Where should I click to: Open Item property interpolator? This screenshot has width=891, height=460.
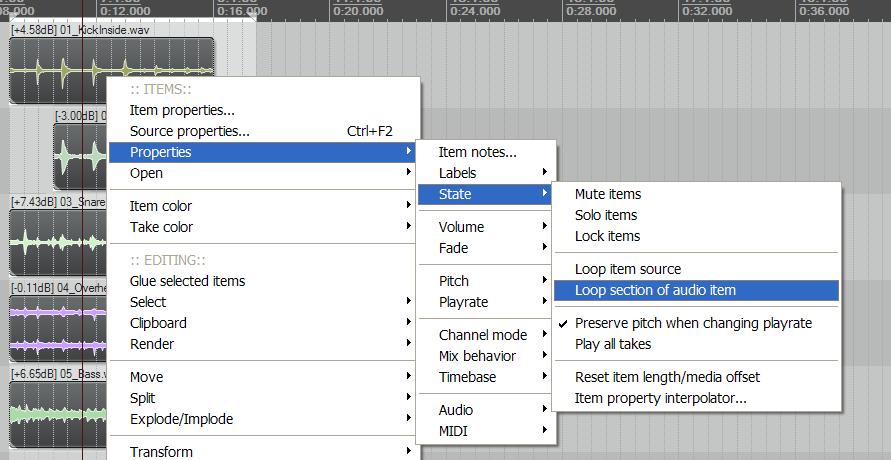coord(660,398)
